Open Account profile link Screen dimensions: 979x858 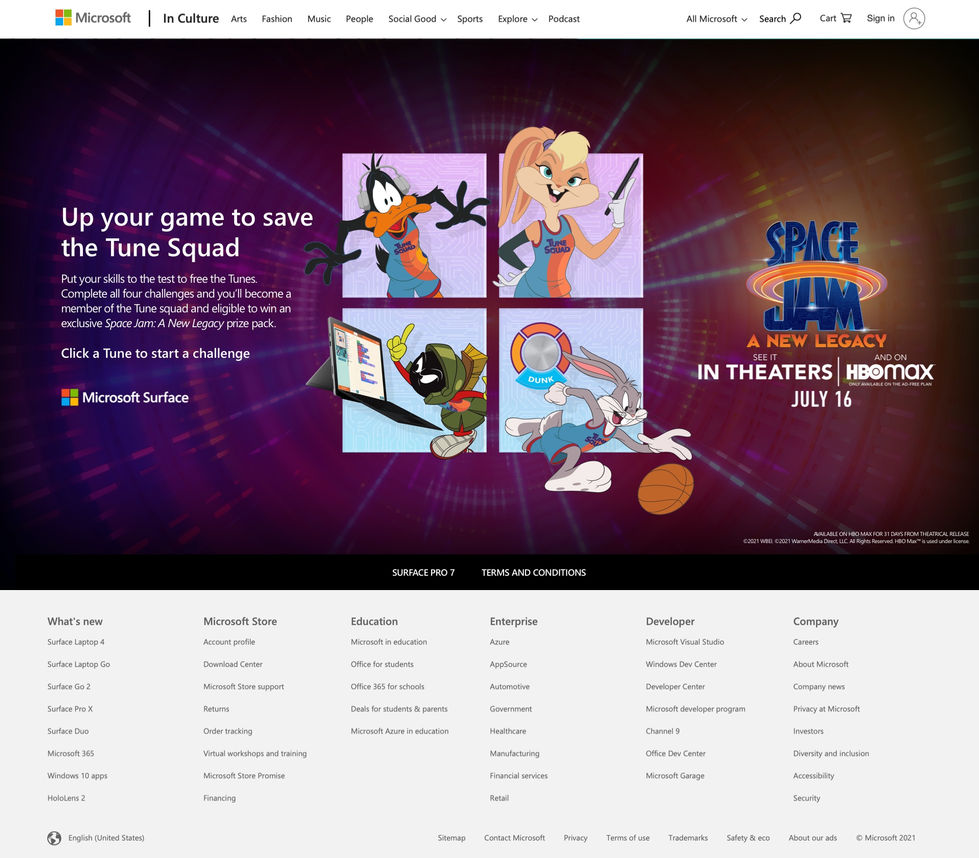pyautogui.click(x=229, y=642)
